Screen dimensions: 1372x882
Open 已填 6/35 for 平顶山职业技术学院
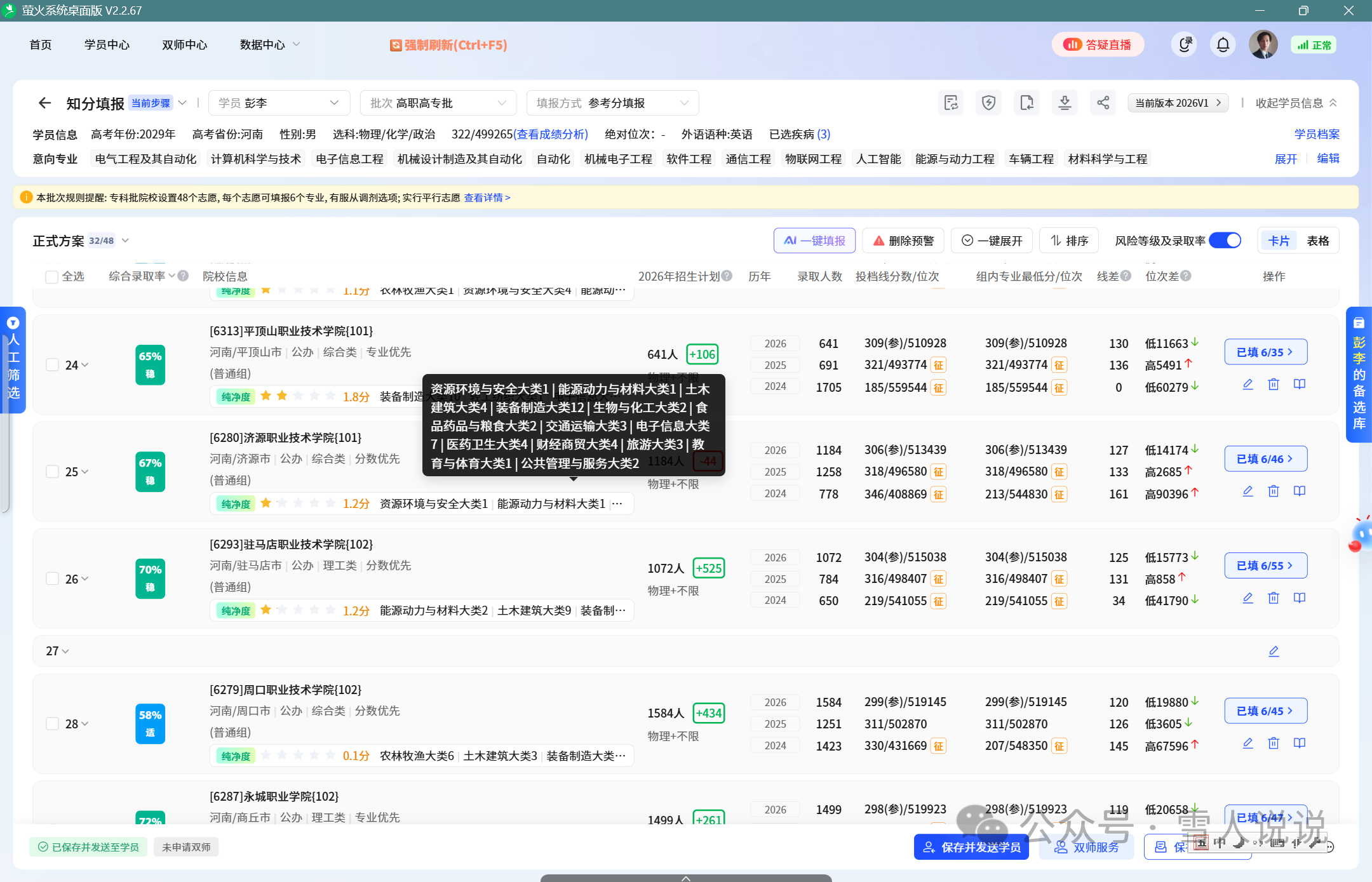[x=1265, y=352]
